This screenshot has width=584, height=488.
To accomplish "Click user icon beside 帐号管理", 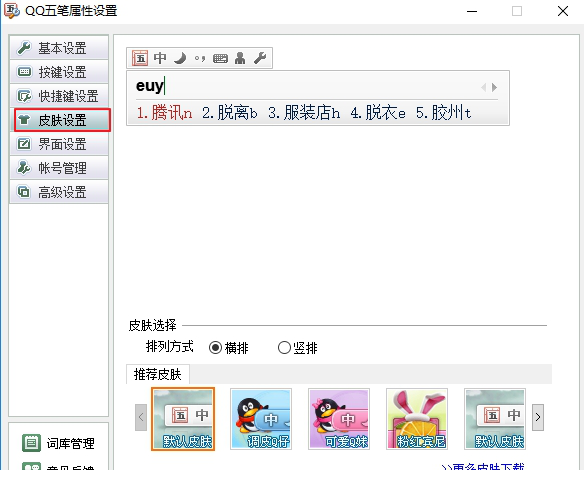I will (24, 168).
